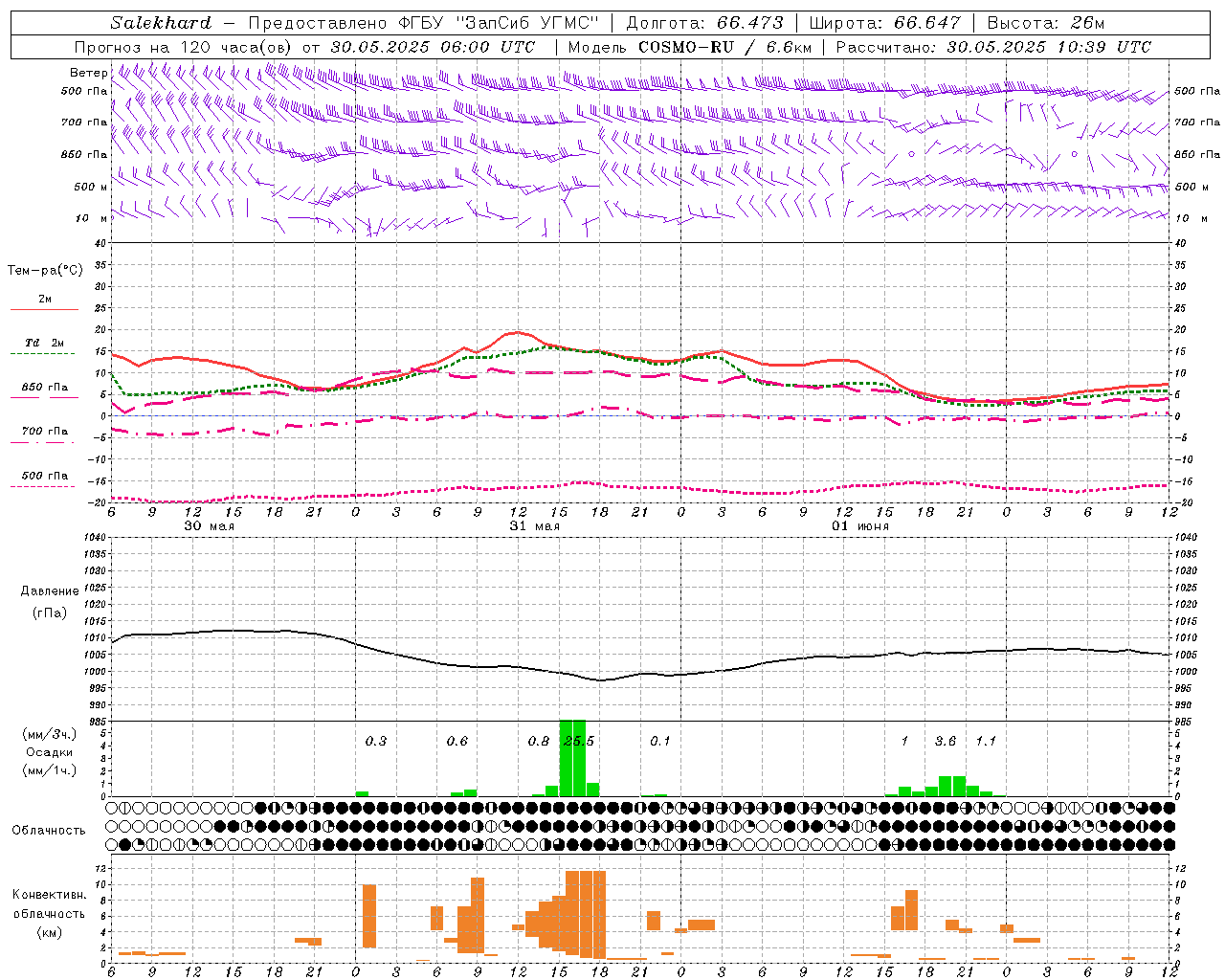Select the 'Прогноз на 120 часа(ов)' forecast text
Viewport: 1225px width, 980px height.
[x=184, y=47]
